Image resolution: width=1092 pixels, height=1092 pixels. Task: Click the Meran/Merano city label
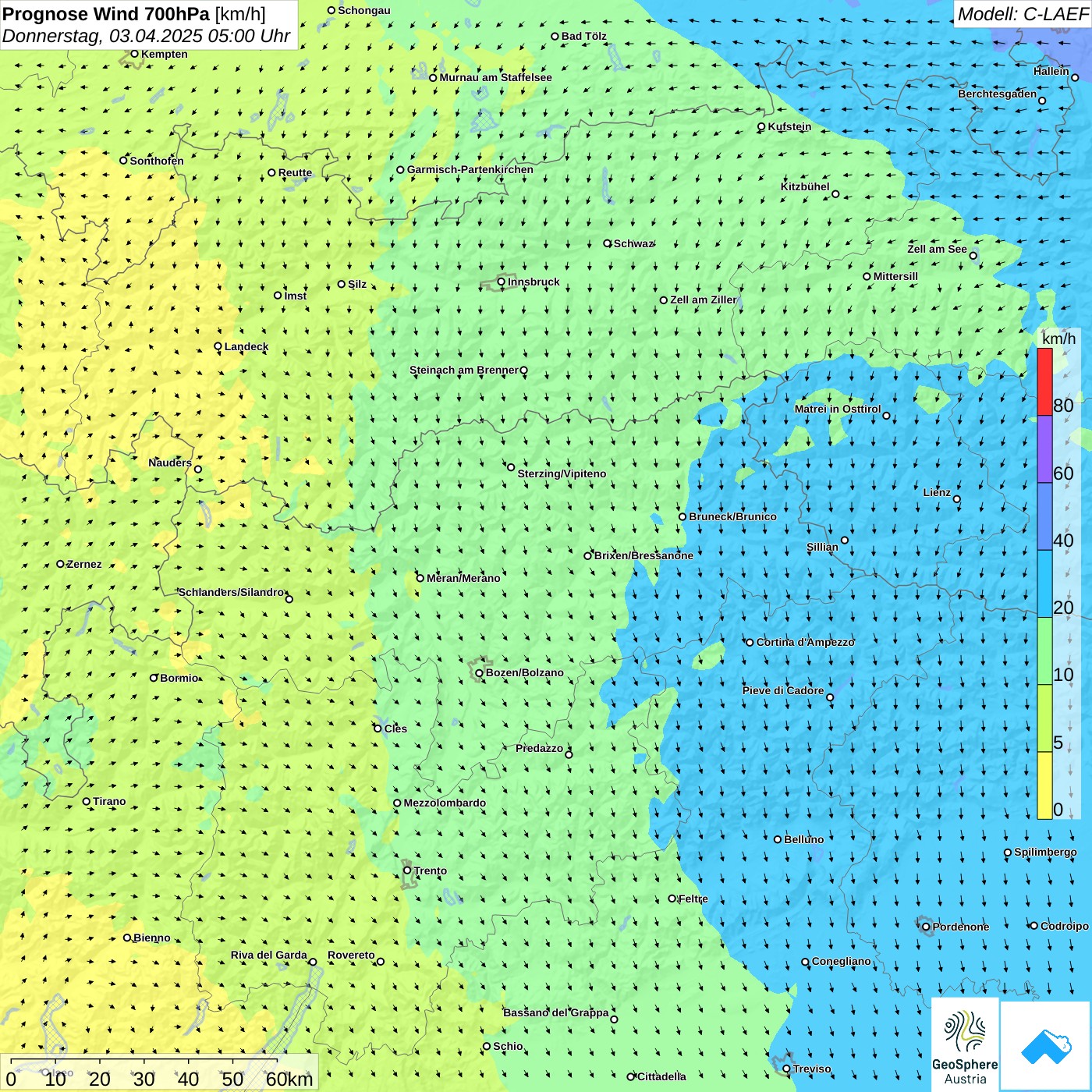[x=463, y=578]
